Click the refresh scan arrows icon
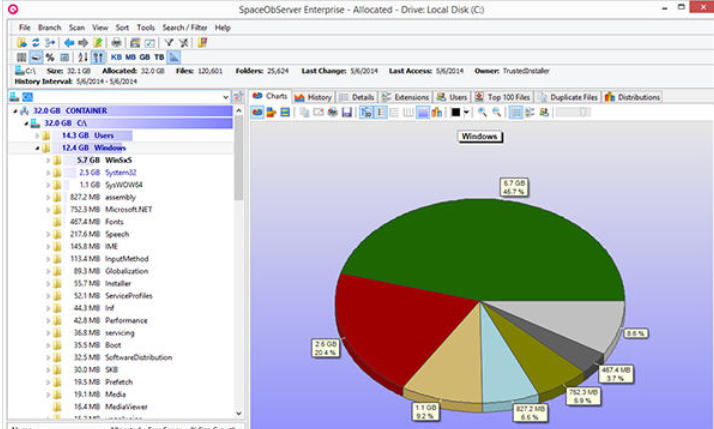The width and height of the screenshot is (714, 429). coord(37,43)
